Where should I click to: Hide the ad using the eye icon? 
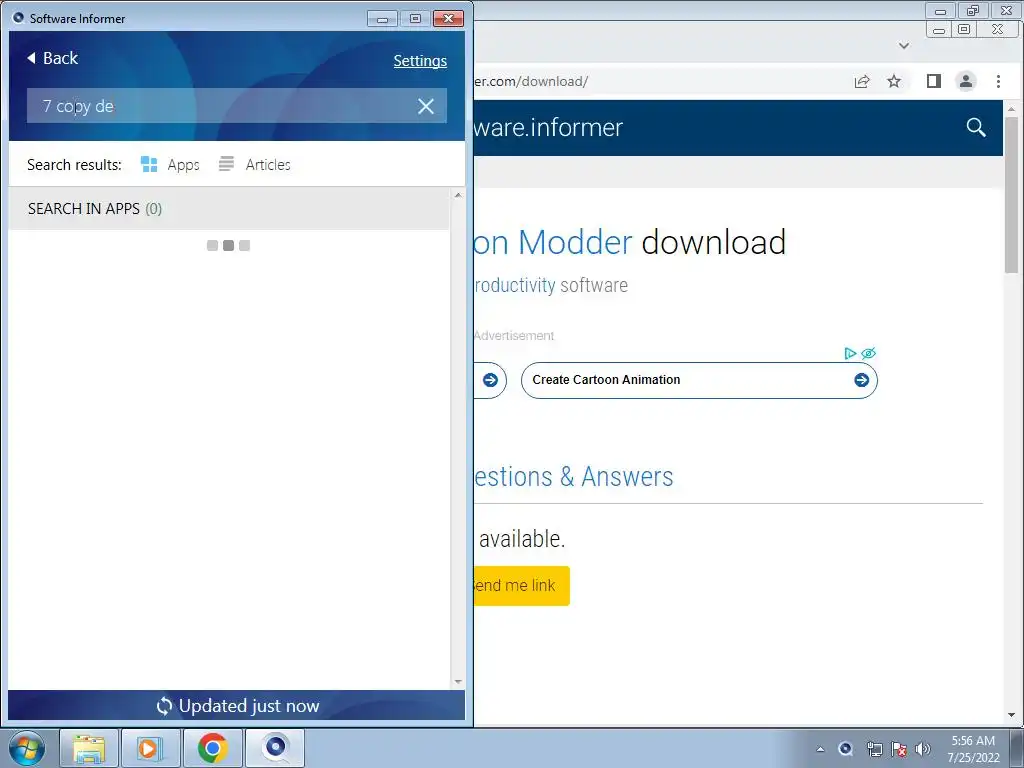(868, 353)
